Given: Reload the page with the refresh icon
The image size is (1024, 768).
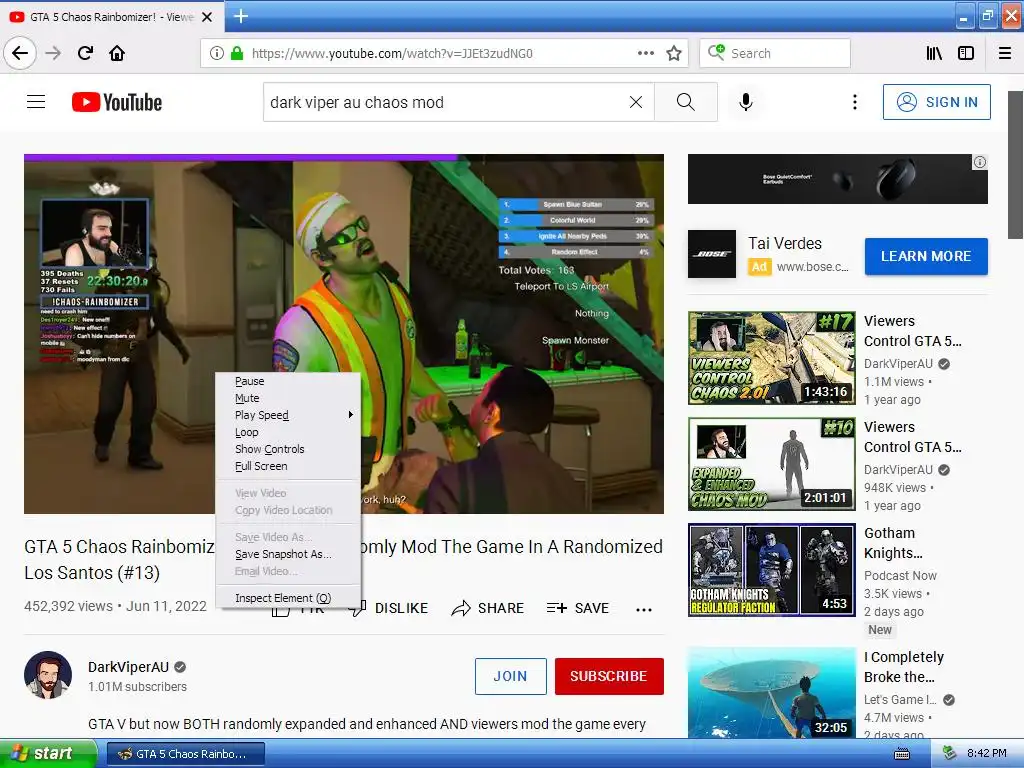Looking at the screenshot, I should coord(85,53).
